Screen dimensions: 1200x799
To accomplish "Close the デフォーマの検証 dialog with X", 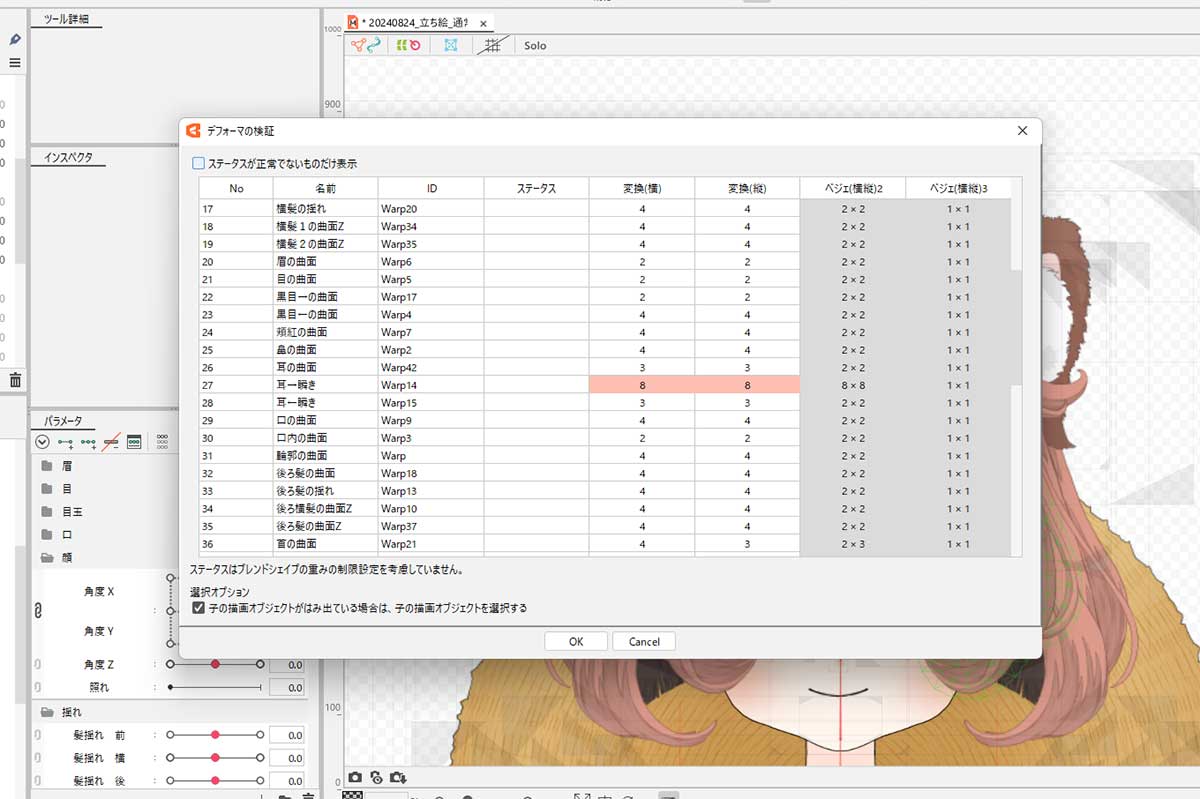I will (x=1022, y=131).
